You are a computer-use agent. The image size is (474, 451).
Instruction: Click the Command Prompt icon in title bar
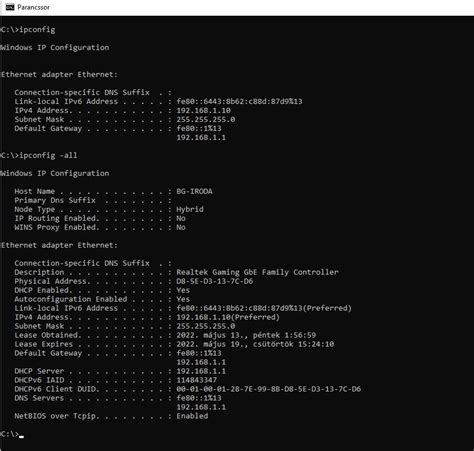point(10,7)
